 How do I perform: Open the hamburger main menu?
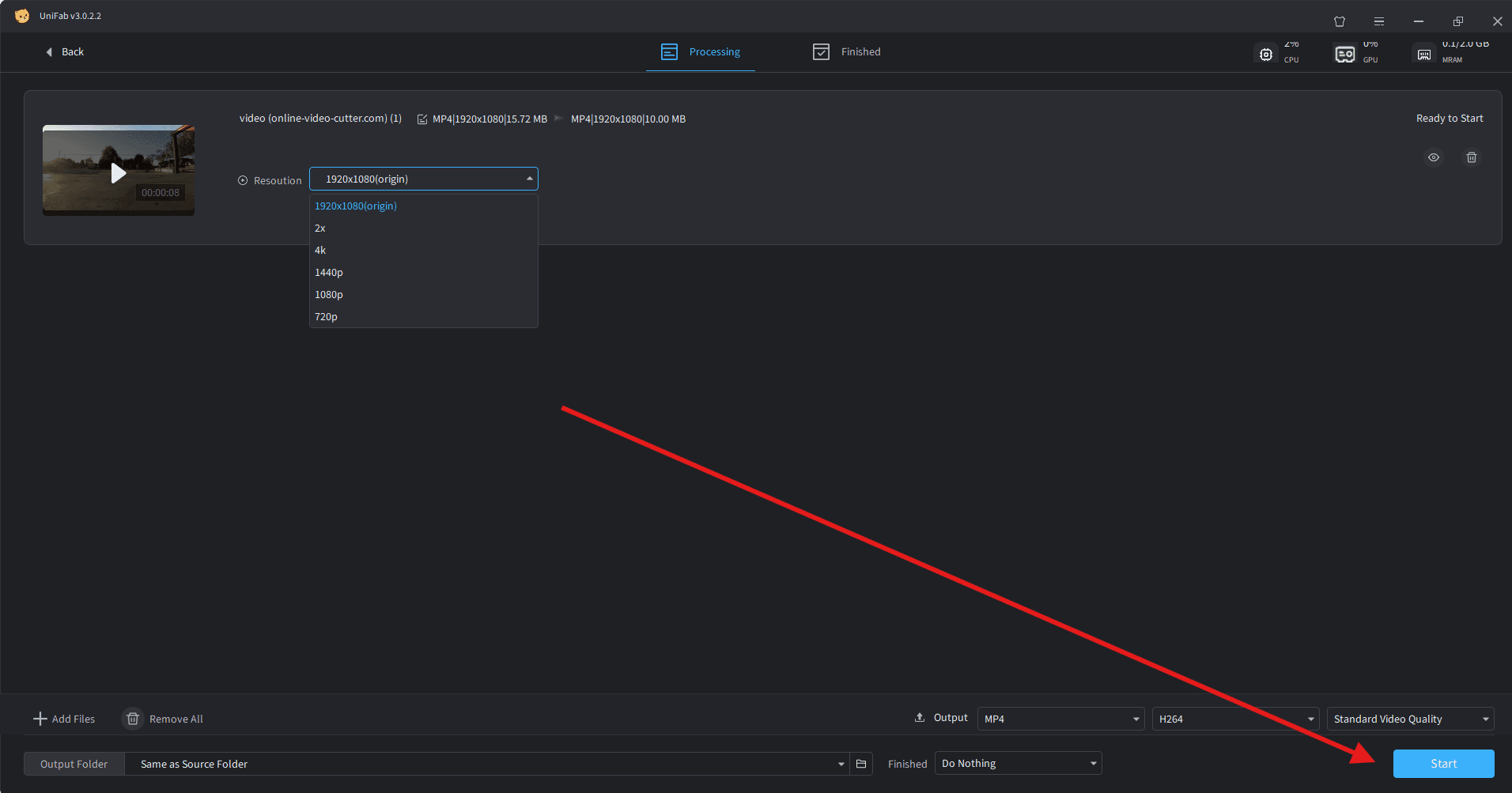pyautogui.click(x=1378, y=21)
